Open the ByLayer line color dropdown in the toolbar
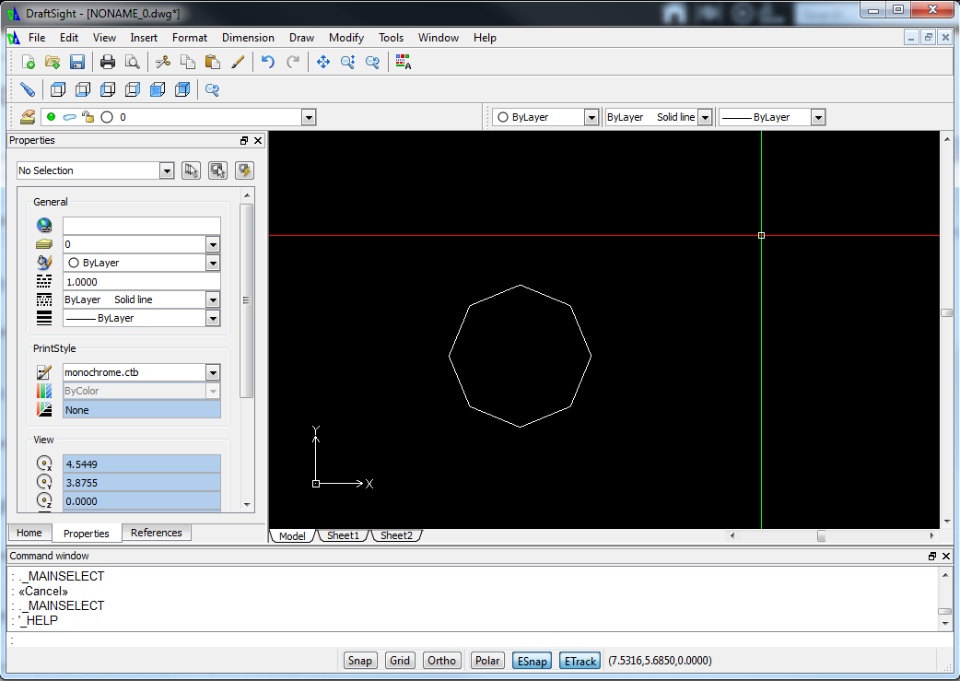Image resolution: width=960 pixels, height=681 pixels. click(x=590, y=117)
